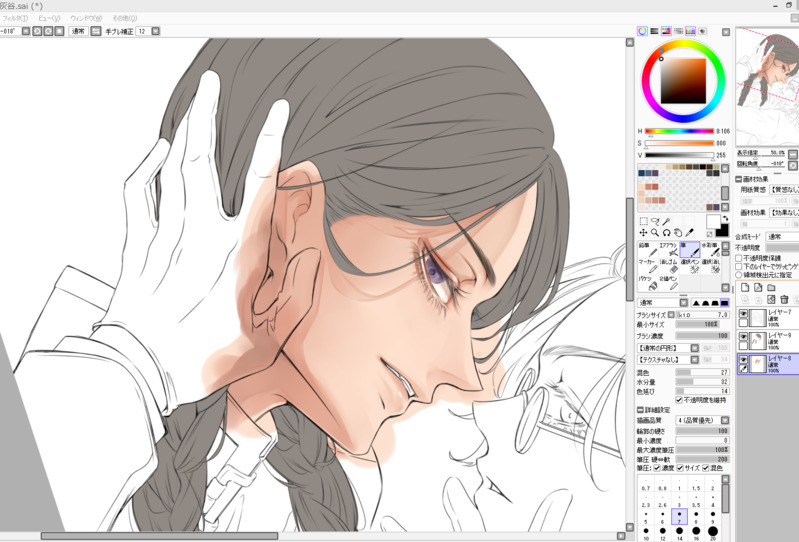Image resolution: width=799 pixels, height=542 pixels.
Task: Toggle the HSV slider panel
Action: [x=666, y=31]
